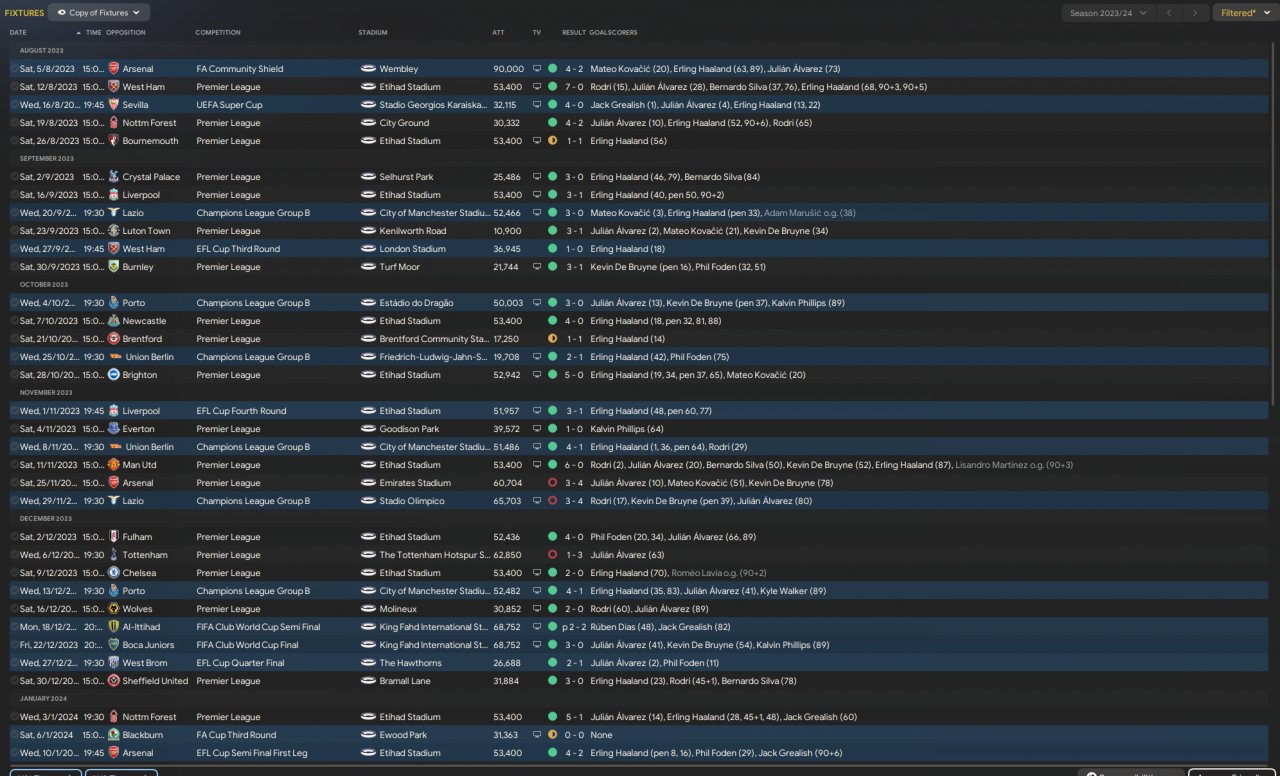Click the Goalscorers column header
1280x776 pixels.
[x=614, y=32]
